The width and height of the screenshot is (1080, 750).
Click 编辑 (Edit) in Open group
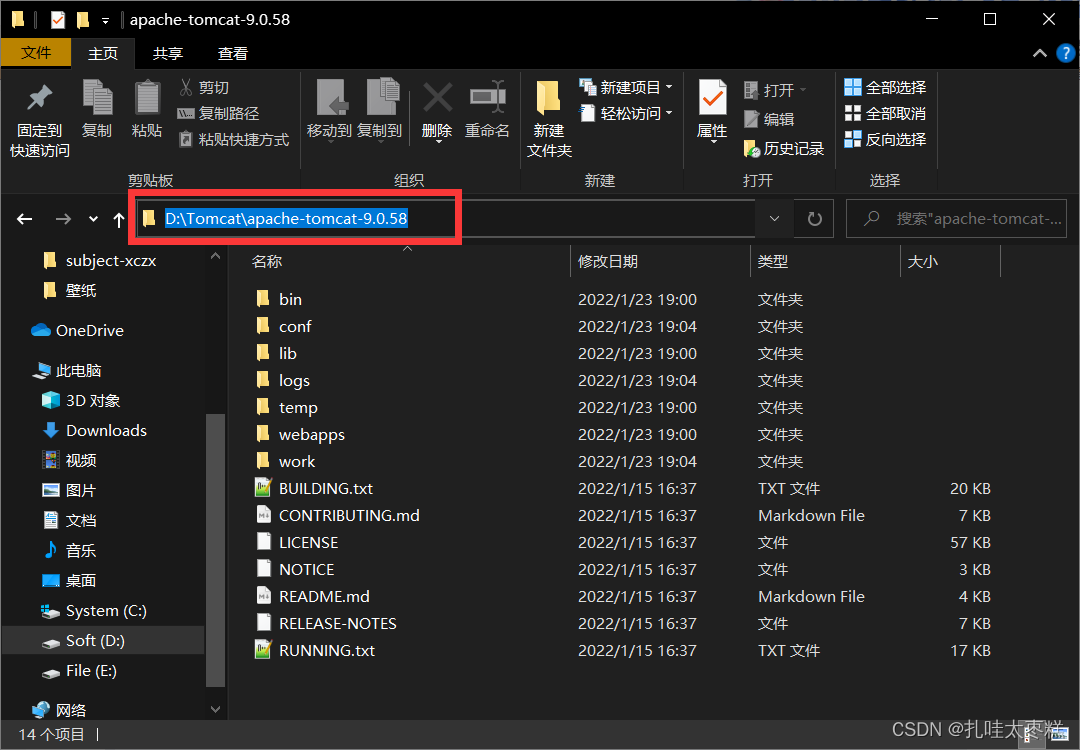click(769, 119)
